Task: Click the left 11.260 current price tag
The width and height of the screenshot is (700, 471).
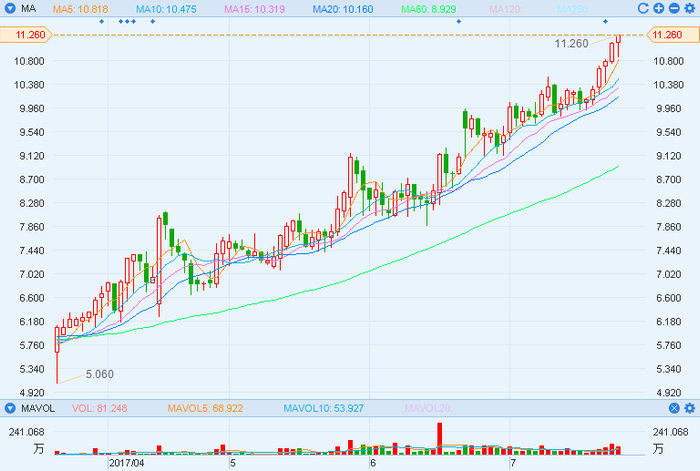Action: [26, 35]
